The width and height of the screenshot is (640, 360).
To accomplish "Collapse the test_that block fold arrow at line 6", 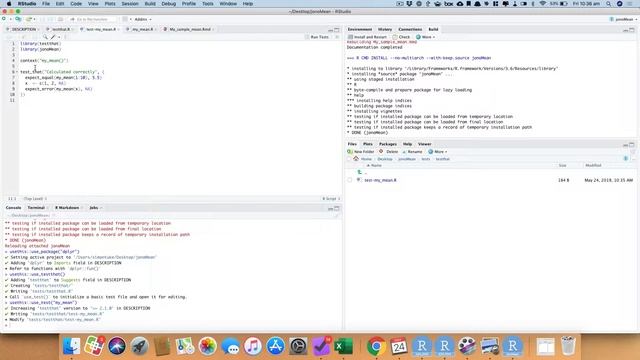I will (x=17, y=72).
